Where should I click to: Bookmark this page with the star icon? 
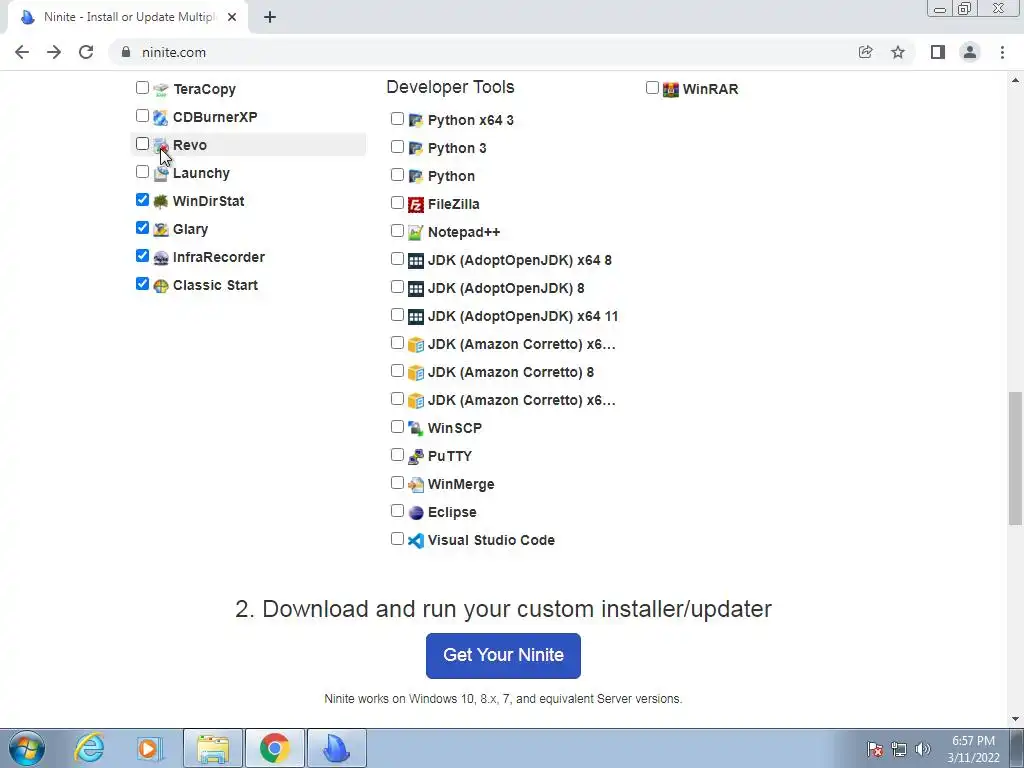click(899, 52)
